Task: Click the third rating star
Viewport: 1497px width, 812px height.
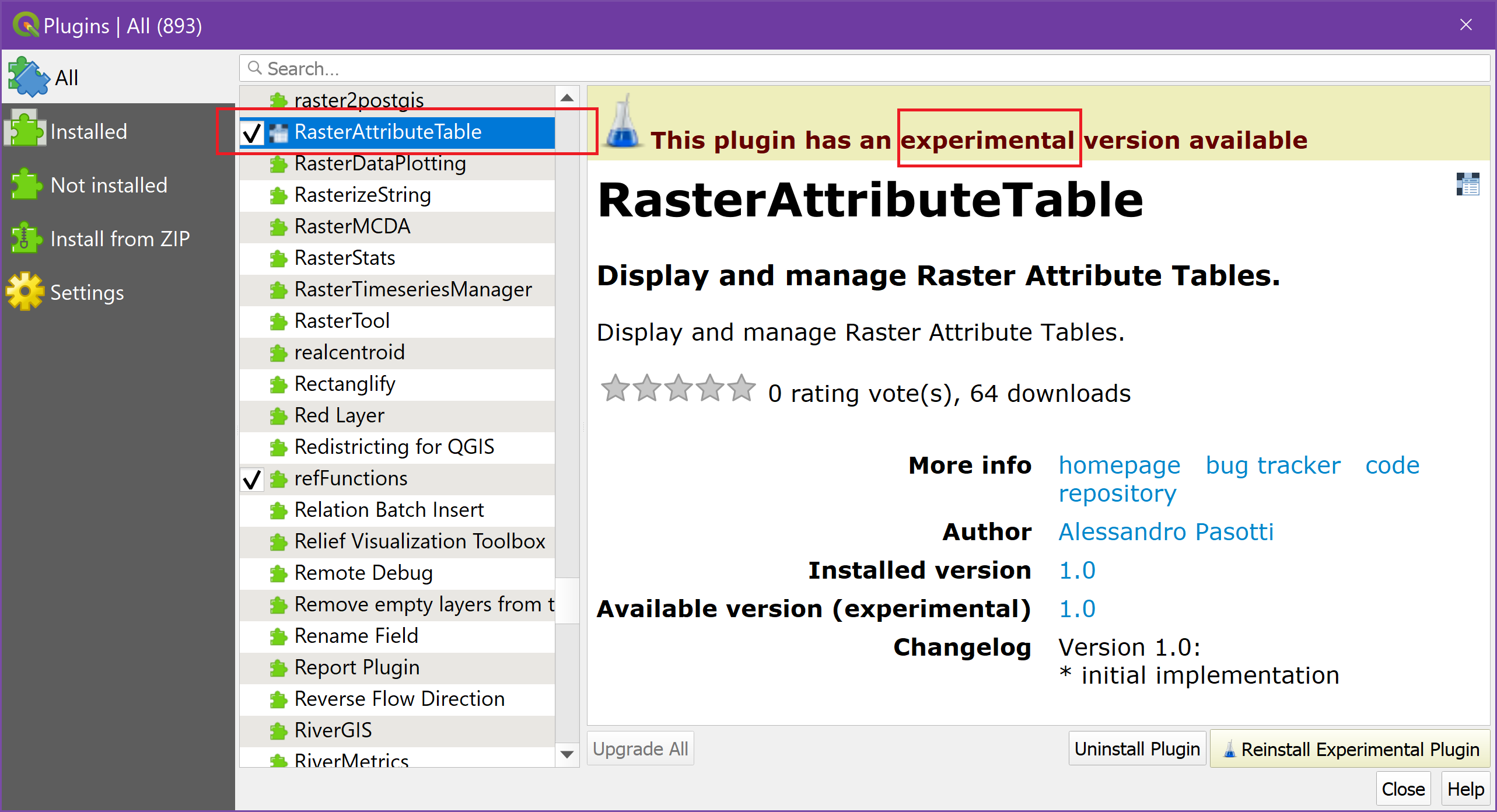Action: (x=678, y=388)
